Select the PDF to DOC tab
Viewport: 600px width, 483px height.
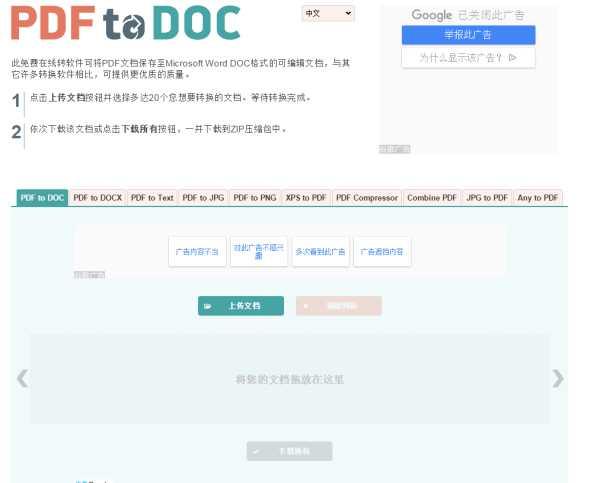(x=42, y=198)
